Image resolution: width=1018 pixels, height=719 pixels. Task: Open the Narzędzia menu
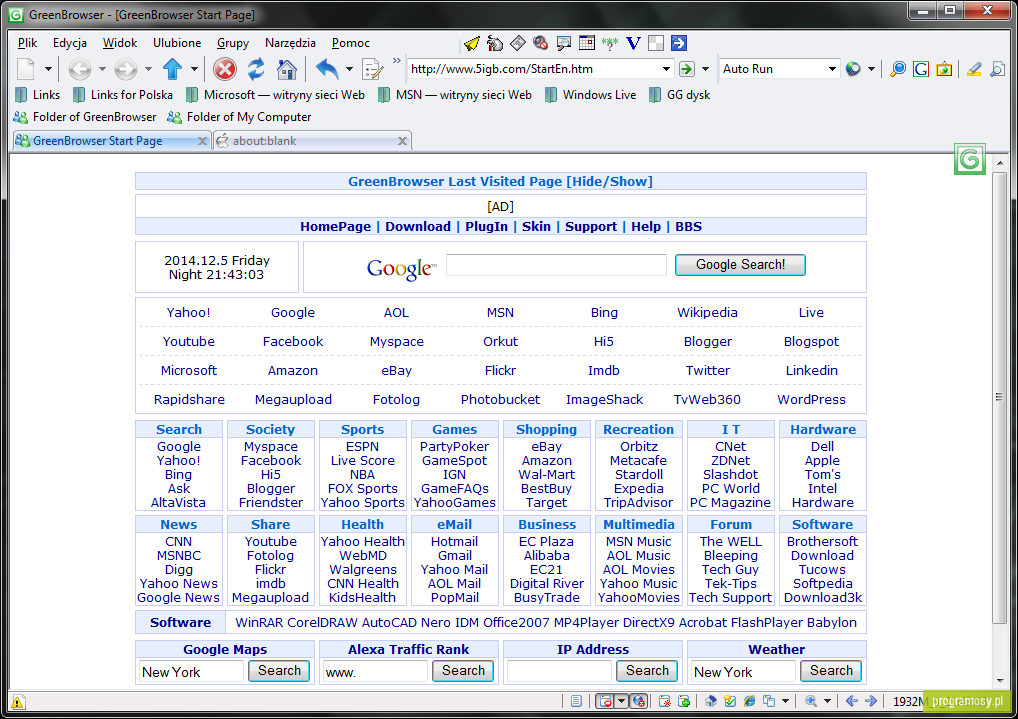coord(290,43)
